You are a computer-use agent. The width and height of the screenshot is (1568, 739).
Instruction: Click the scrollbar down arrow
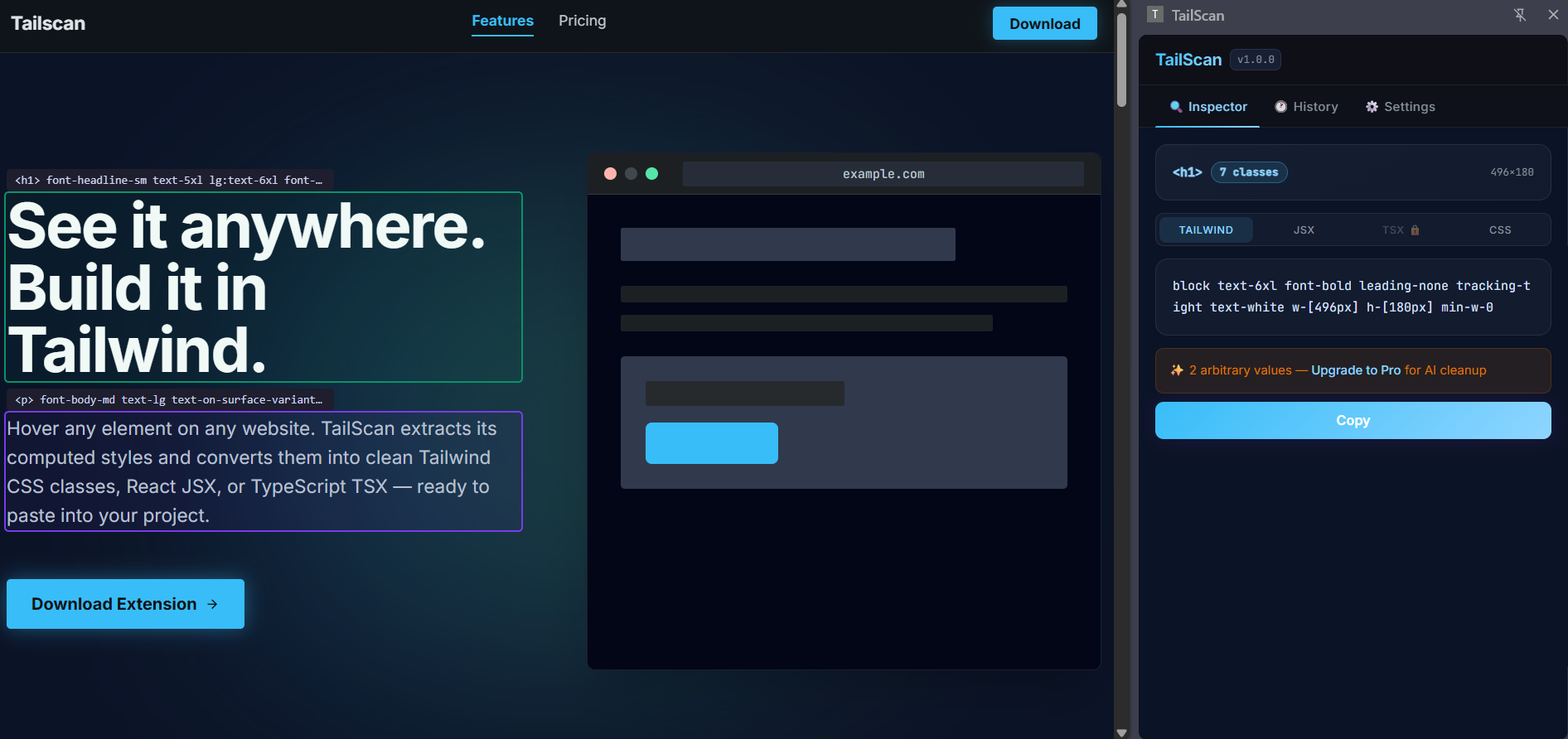(1121, 732)
